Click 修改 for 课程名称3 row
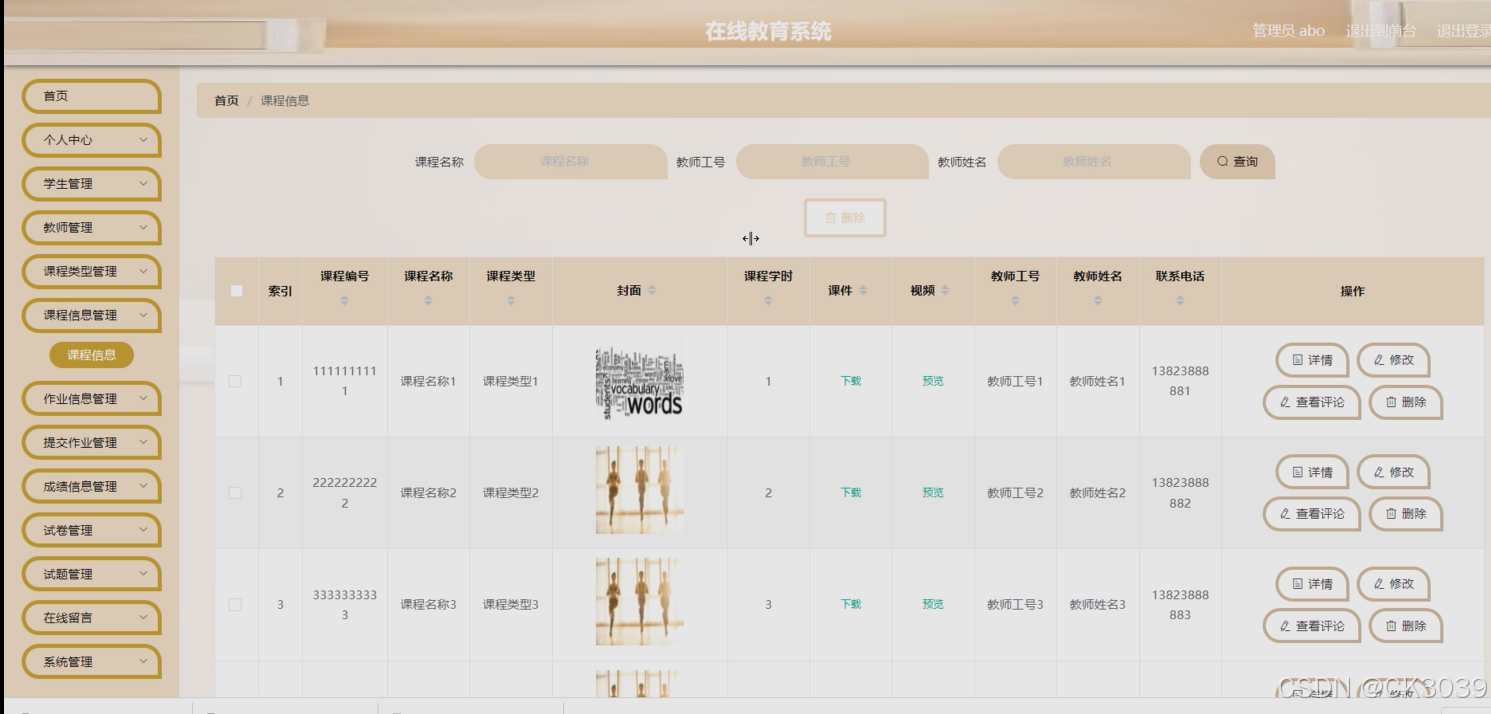1491x714 pixels. click(1393, 584)
